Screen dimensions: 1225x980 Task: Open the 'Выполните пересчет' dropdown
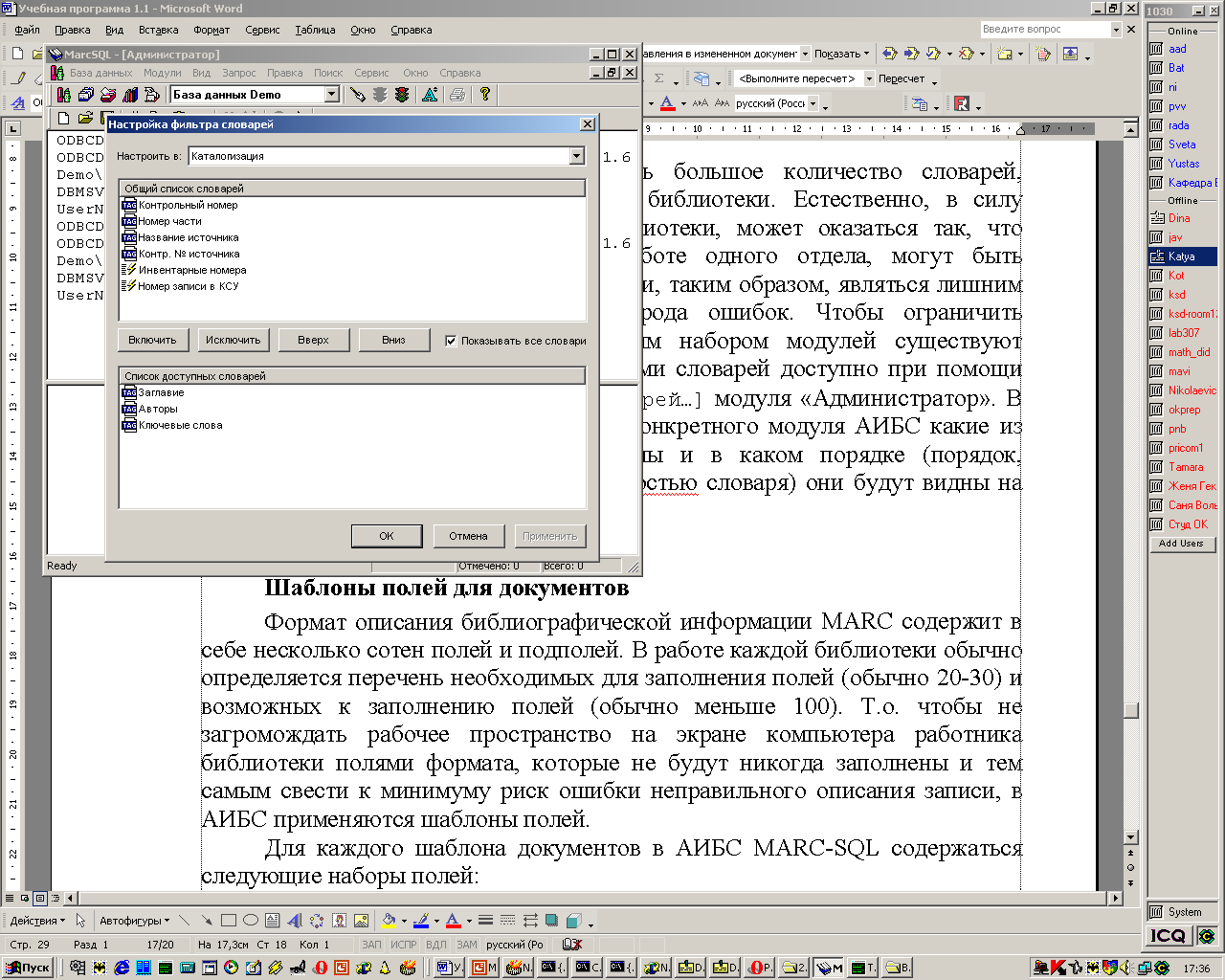pyautogui.click(x=869, y=78)
